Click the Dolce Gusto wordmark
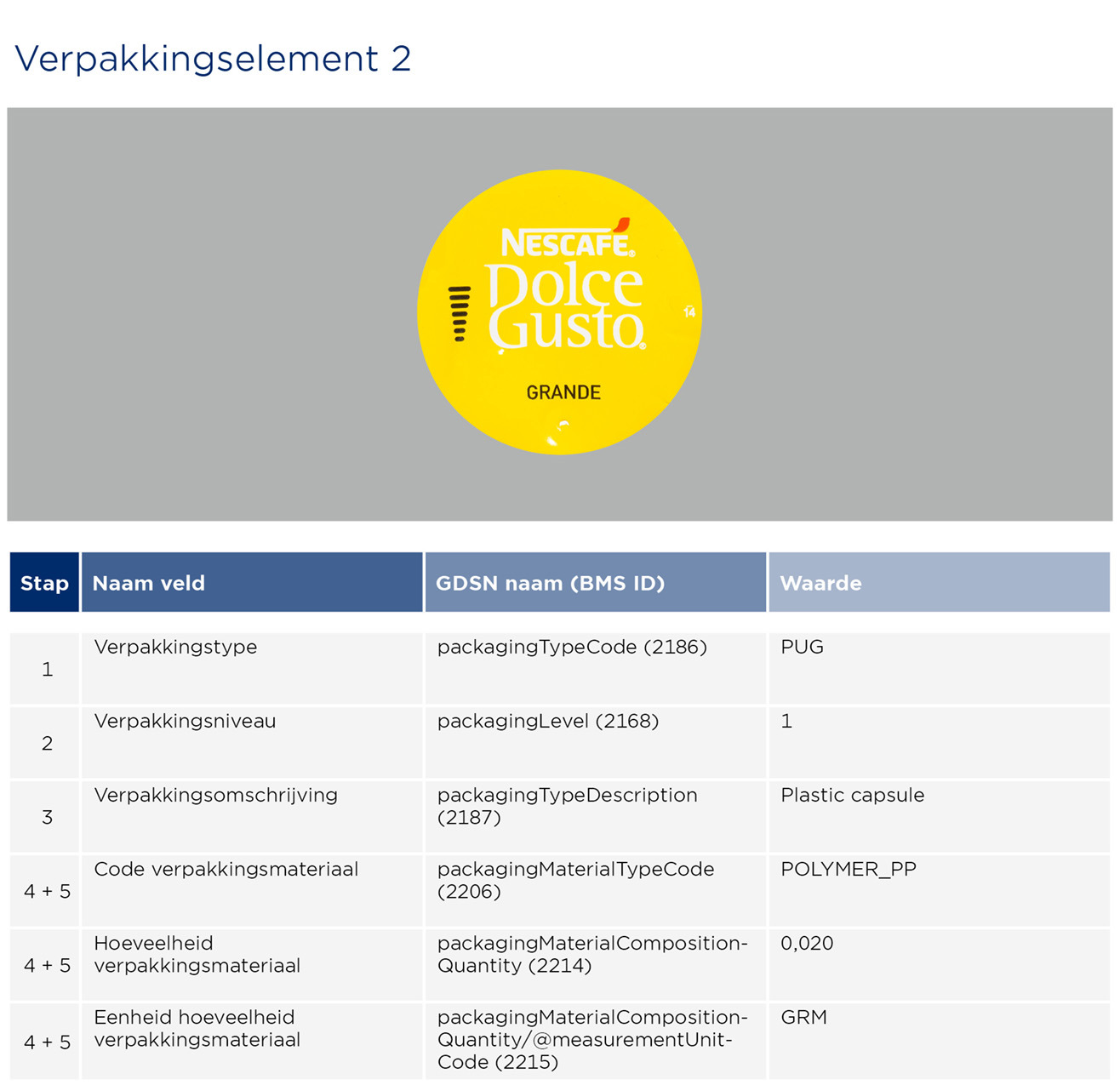 (x=566, y=306)
